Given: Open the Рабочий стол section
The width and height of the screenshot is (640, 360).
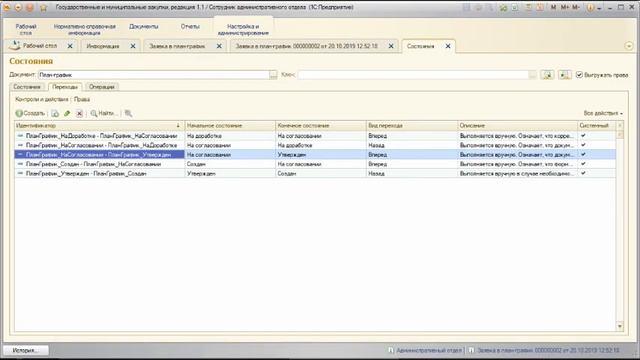Looking at the screenshot, I should coord(26,29).
